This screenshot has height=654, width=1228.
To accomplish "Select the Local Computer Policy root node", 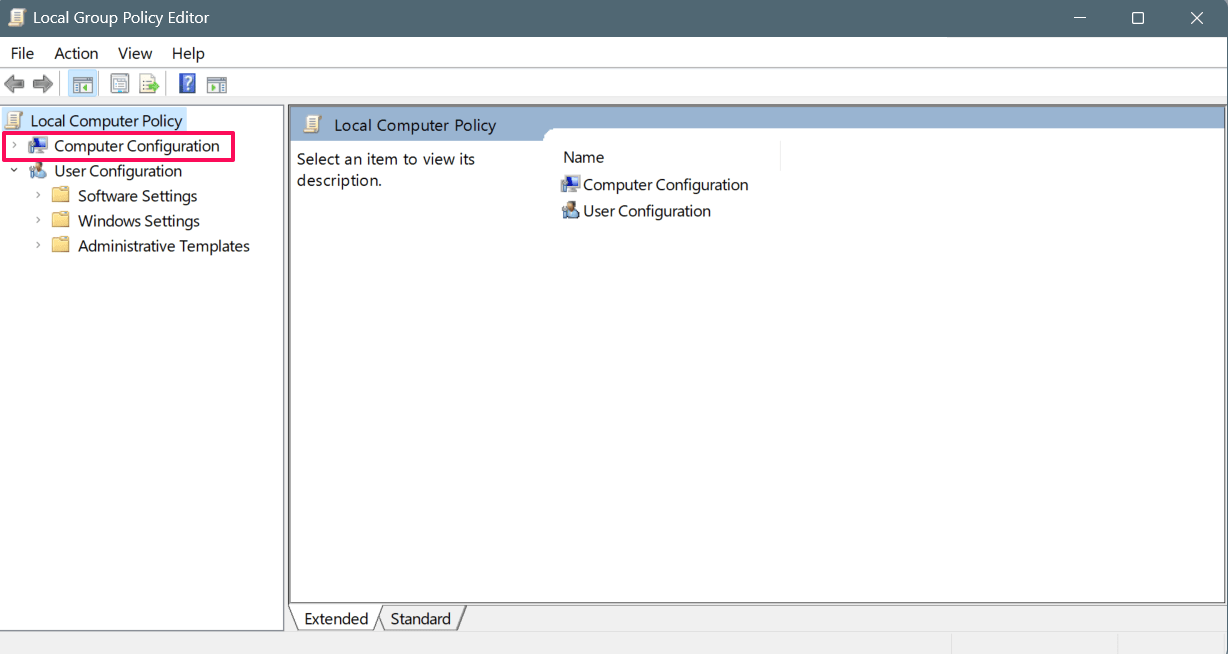I will click(x=106, y=121).
